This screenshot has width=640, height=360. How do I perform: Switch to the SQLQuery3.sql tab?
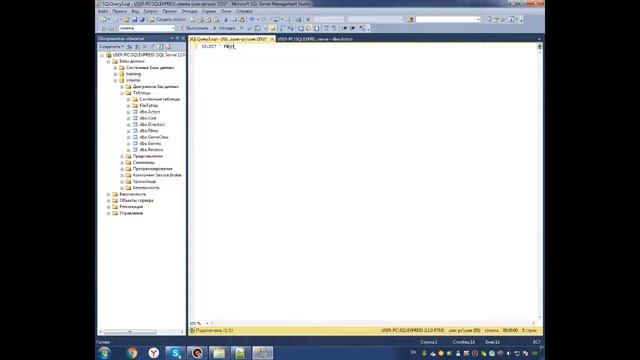click(x=228, y=39)
